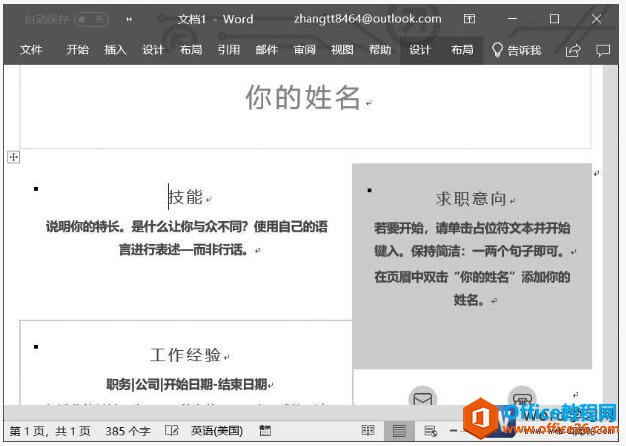Switch to the 插入 ribbon tab
The image size is (626, 446).
115,50
